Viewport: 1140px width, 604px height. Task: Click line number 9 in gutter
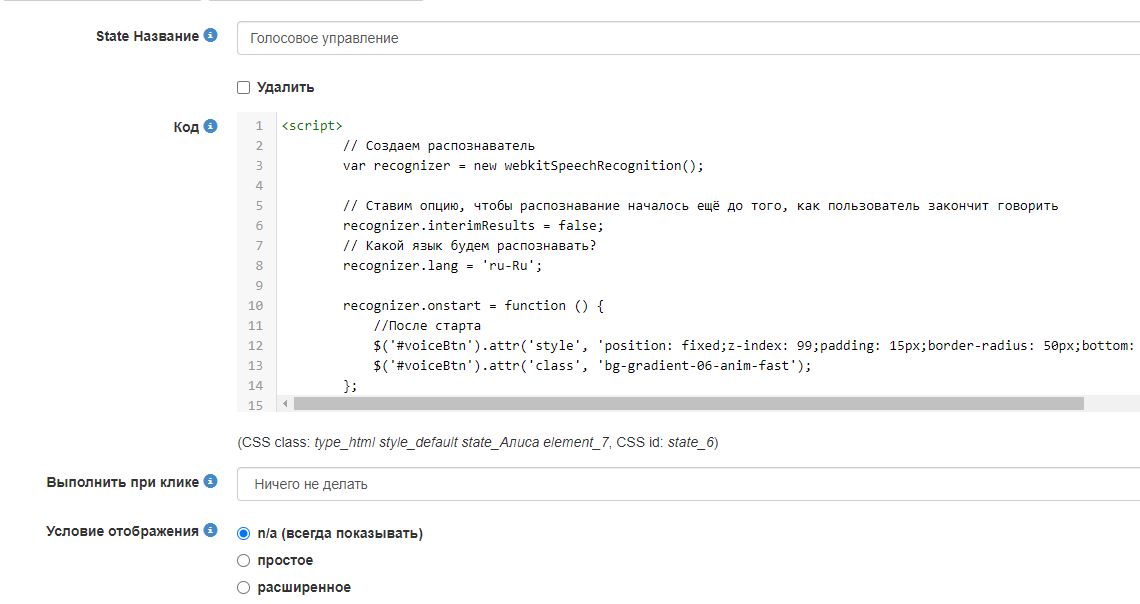coord(259,286)
